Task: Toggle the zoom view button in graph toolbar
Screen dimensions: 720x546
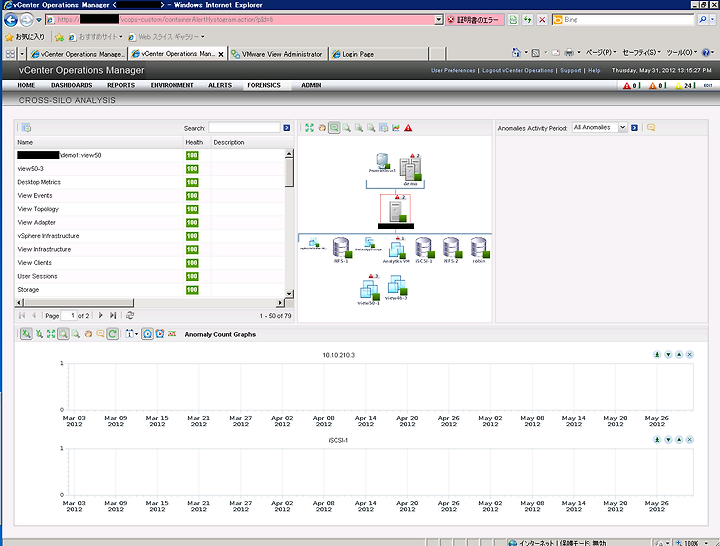Action: pos(63,334)
